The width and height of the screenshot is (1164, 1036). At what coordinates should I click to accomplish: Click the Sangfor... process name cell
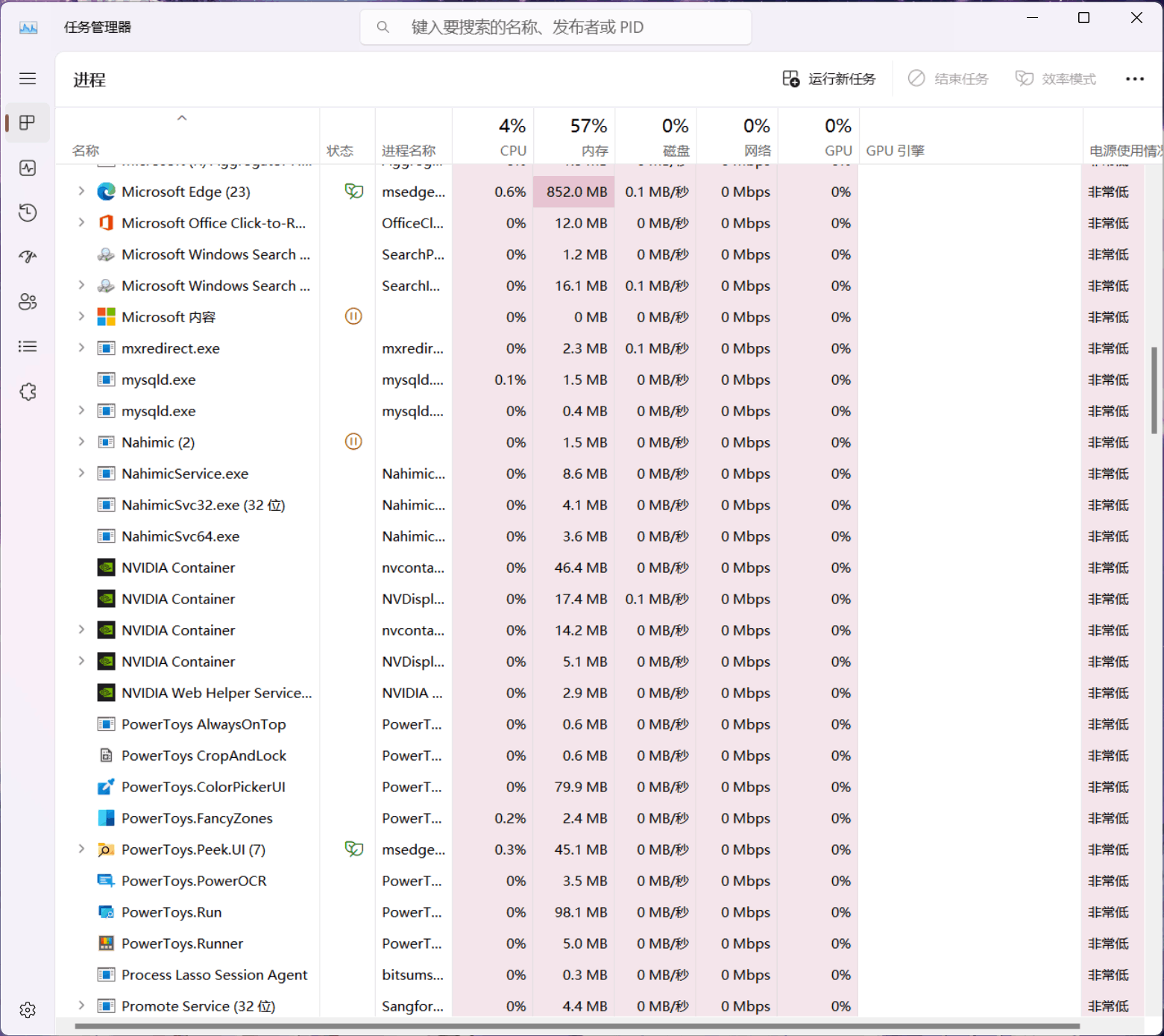click(x=413, y=1006)
